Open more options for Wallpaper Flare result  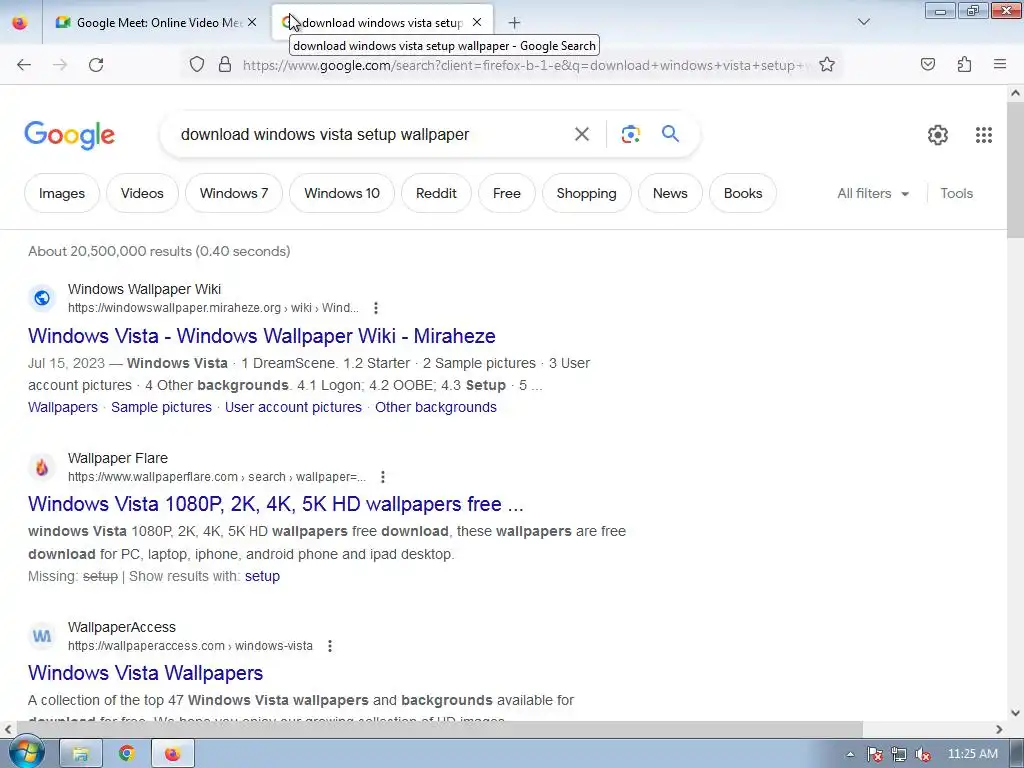coord(383,477)
